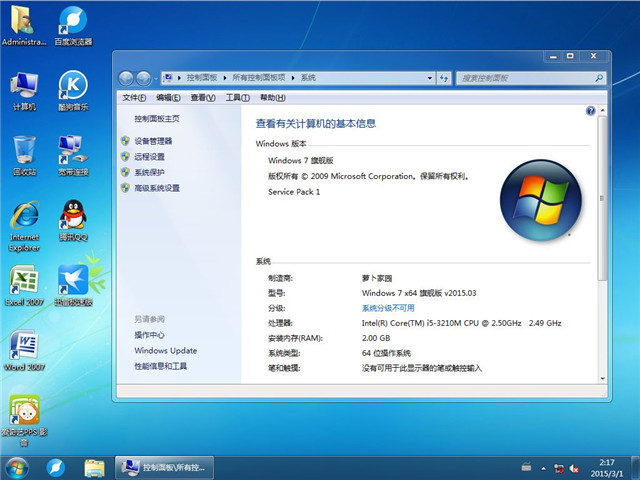Screen dimensions: 640x480
Task: Open the Windows Explorer taskbar folder icon
Action: [x=94, y=468]
